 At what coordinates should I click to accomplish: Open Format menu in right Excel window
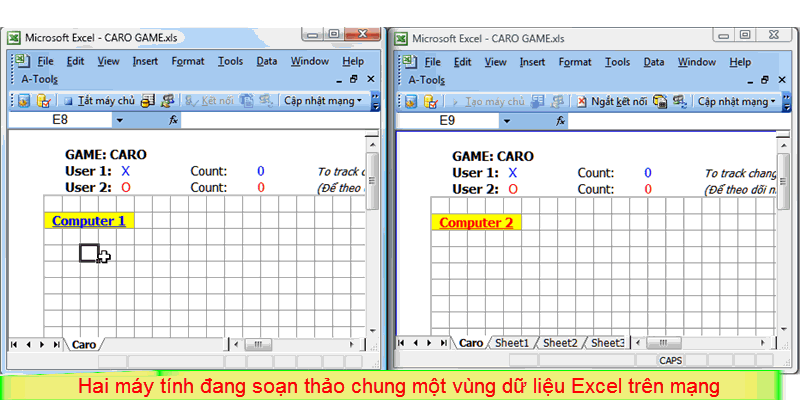coord(575,62)
